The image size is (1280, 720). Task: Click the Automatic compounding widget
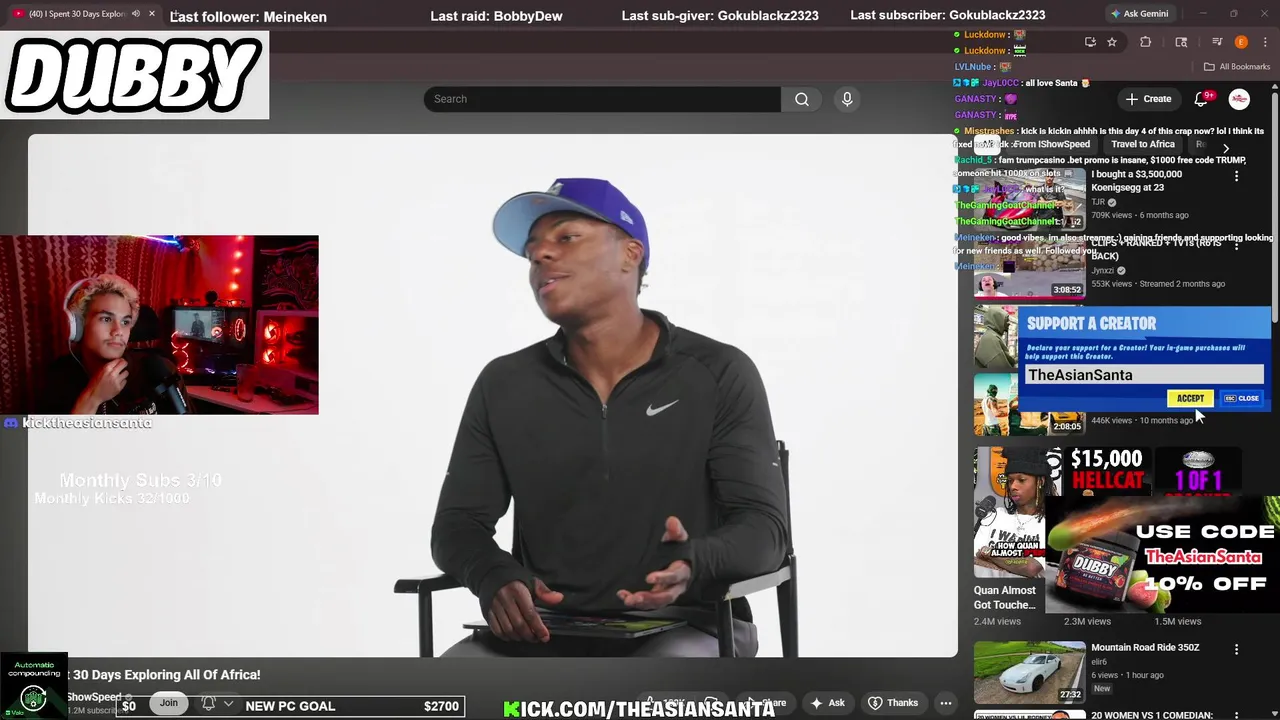pos(33,686)
